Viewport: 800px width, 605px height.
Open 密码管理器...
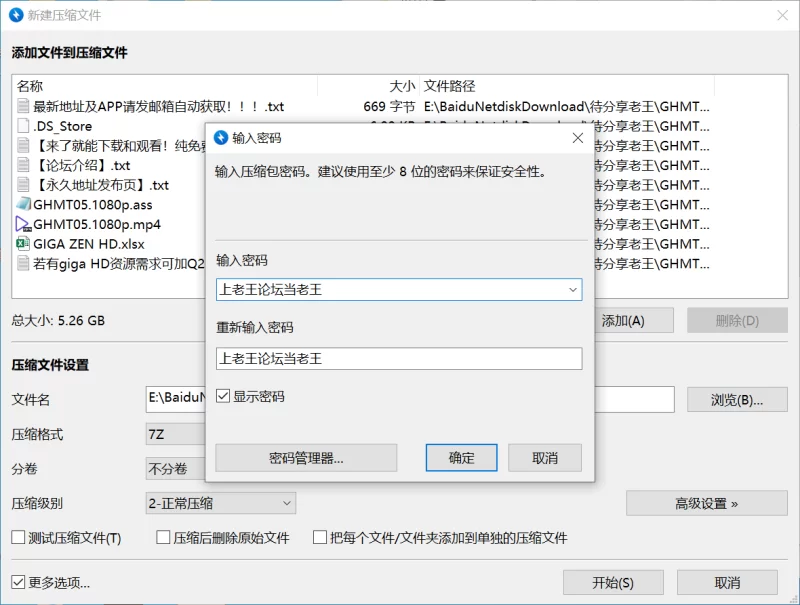click(306, 458)
